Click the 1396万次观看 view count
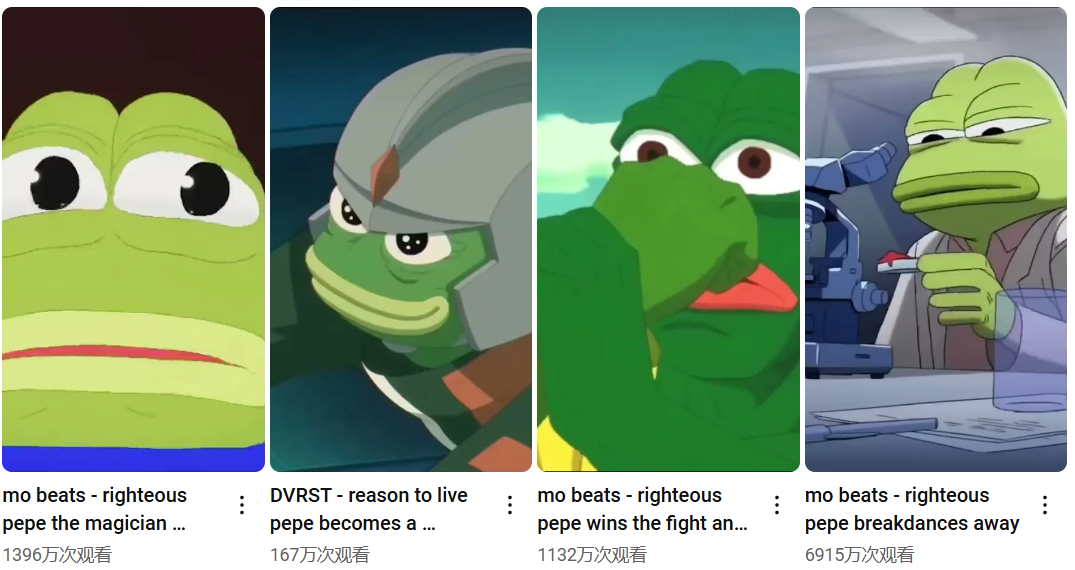The height and width of the screenshot is (570, 1075). 57,554
